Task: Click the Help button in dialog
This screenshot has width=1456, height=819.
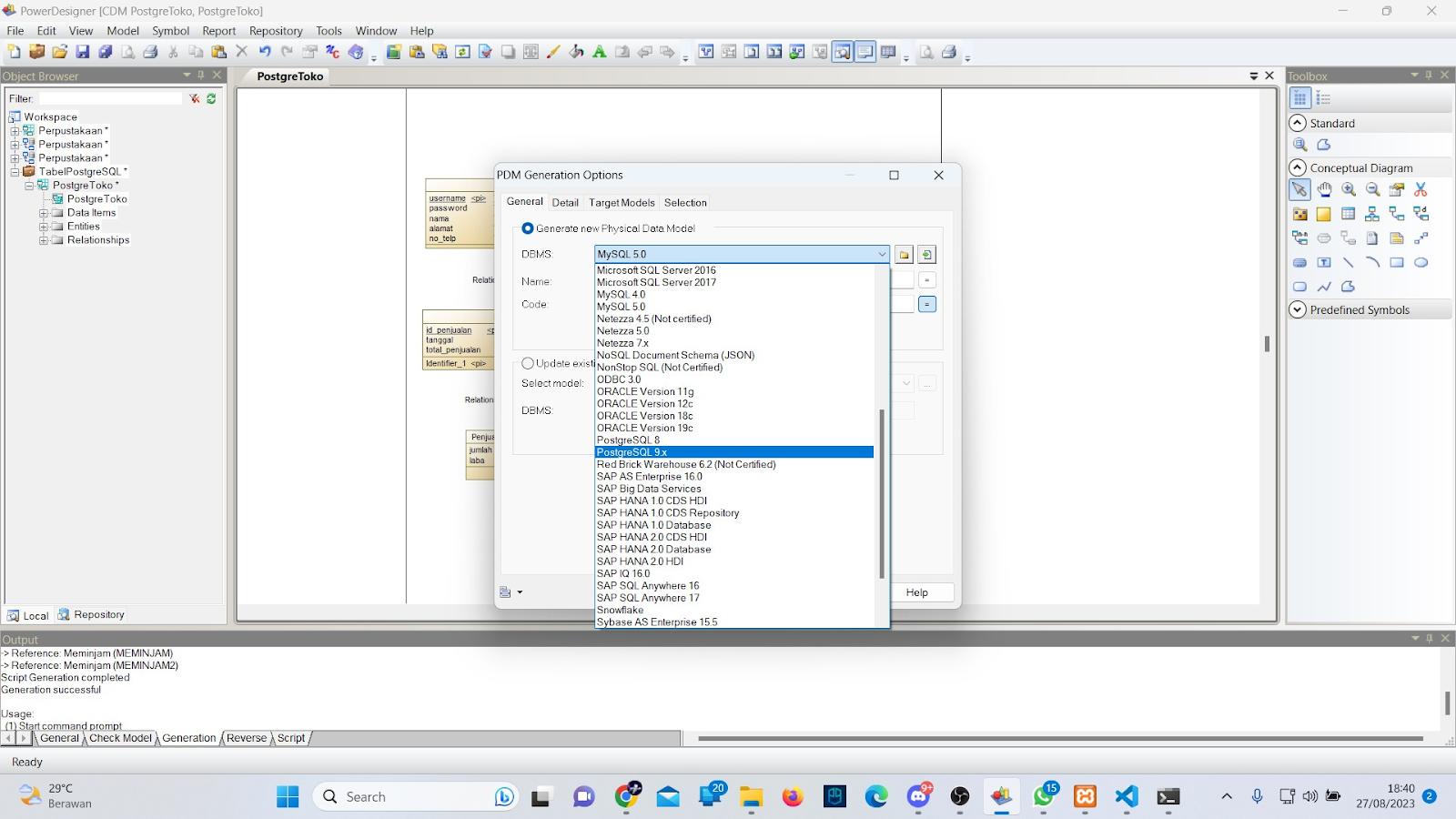Action: pyautogui.click(x=917, y=592)
